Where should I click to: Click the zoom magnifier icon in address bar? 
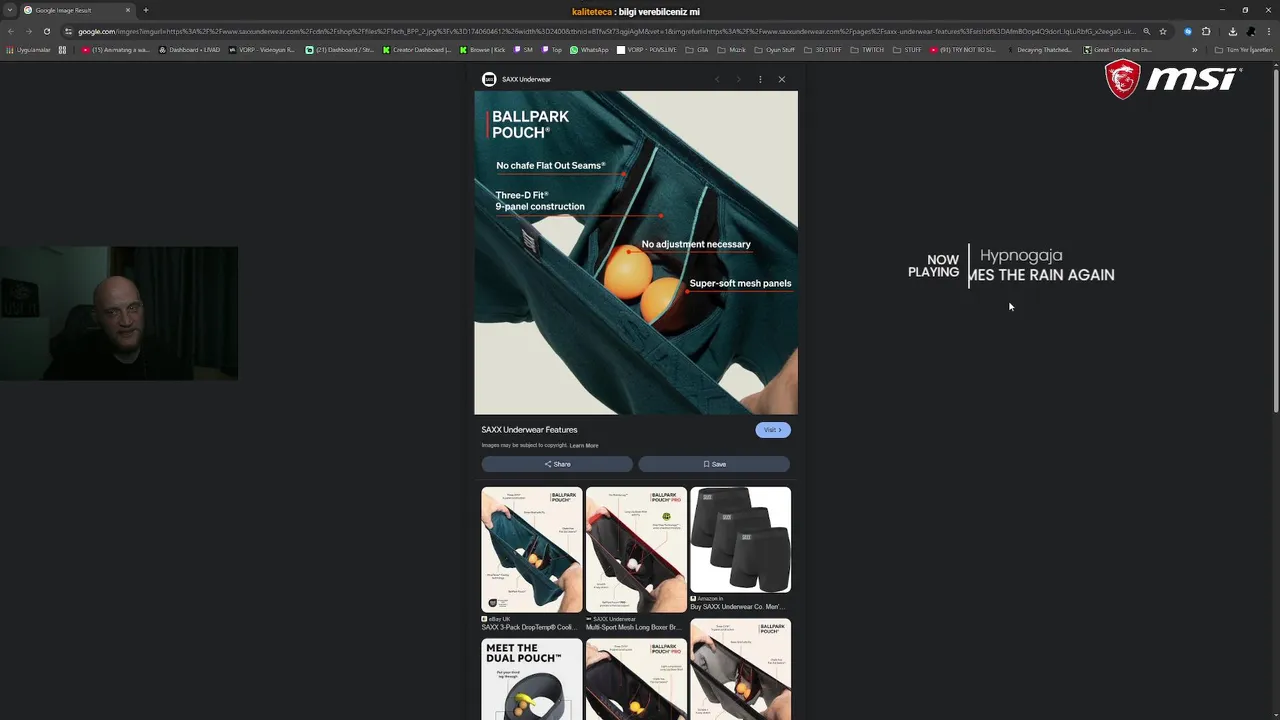coord(1147,31)
